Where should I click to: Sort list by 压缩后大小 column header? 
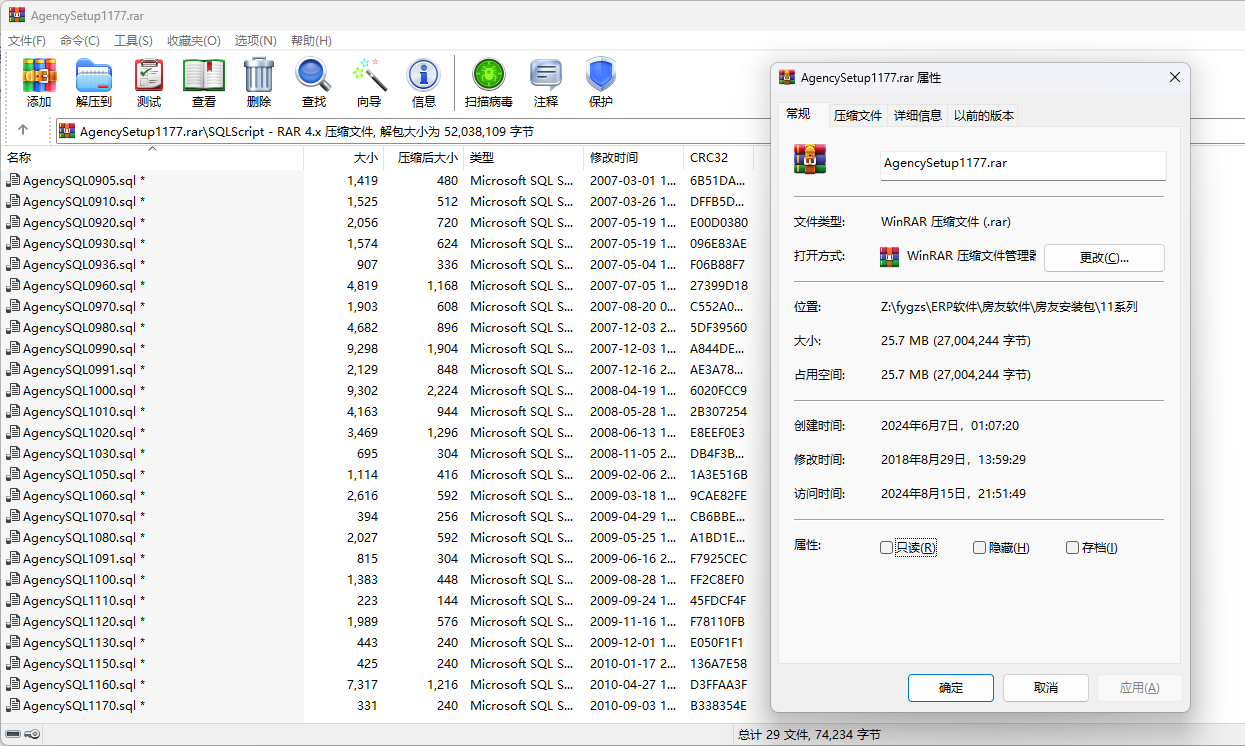pyautogui.click(x=423, y=158)
